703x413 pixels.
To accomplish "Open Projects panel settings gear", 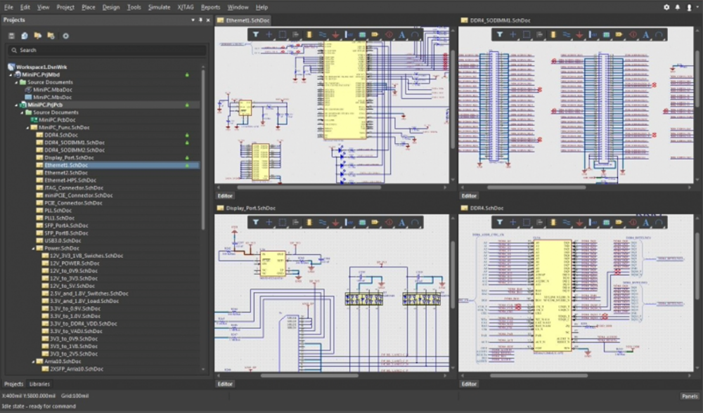I will pyautogui.click(x=65, y=36).
